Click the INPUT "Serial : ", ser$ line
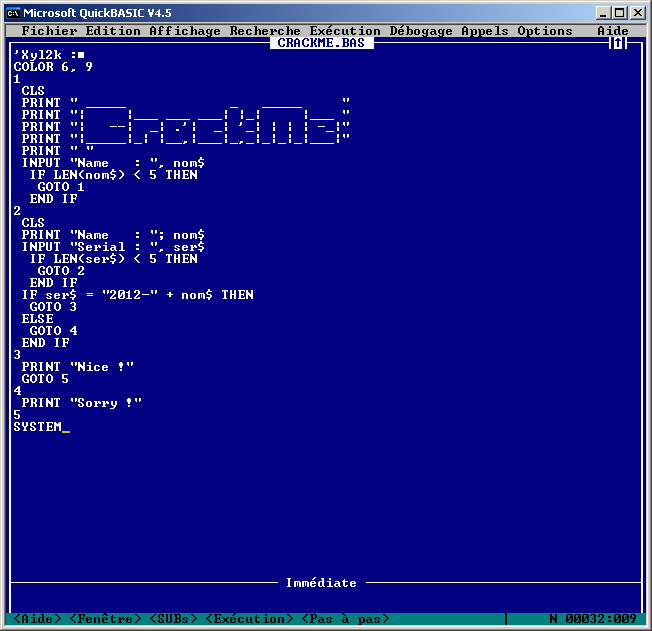The image size is (652, 631). click(x=113, y=247)
